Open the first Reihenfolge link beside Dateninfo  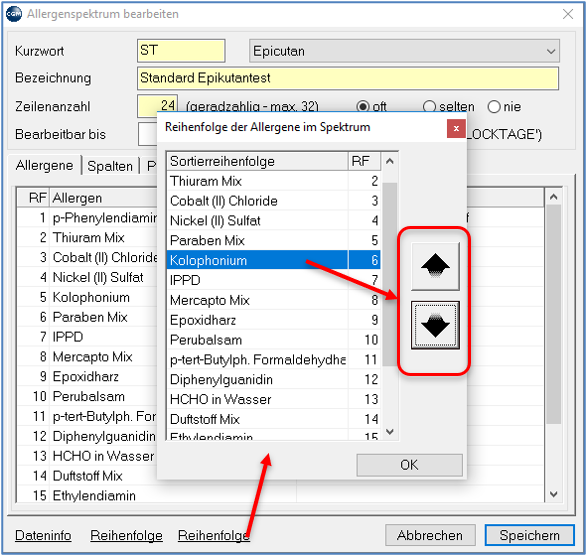click(x=127, y=535)
